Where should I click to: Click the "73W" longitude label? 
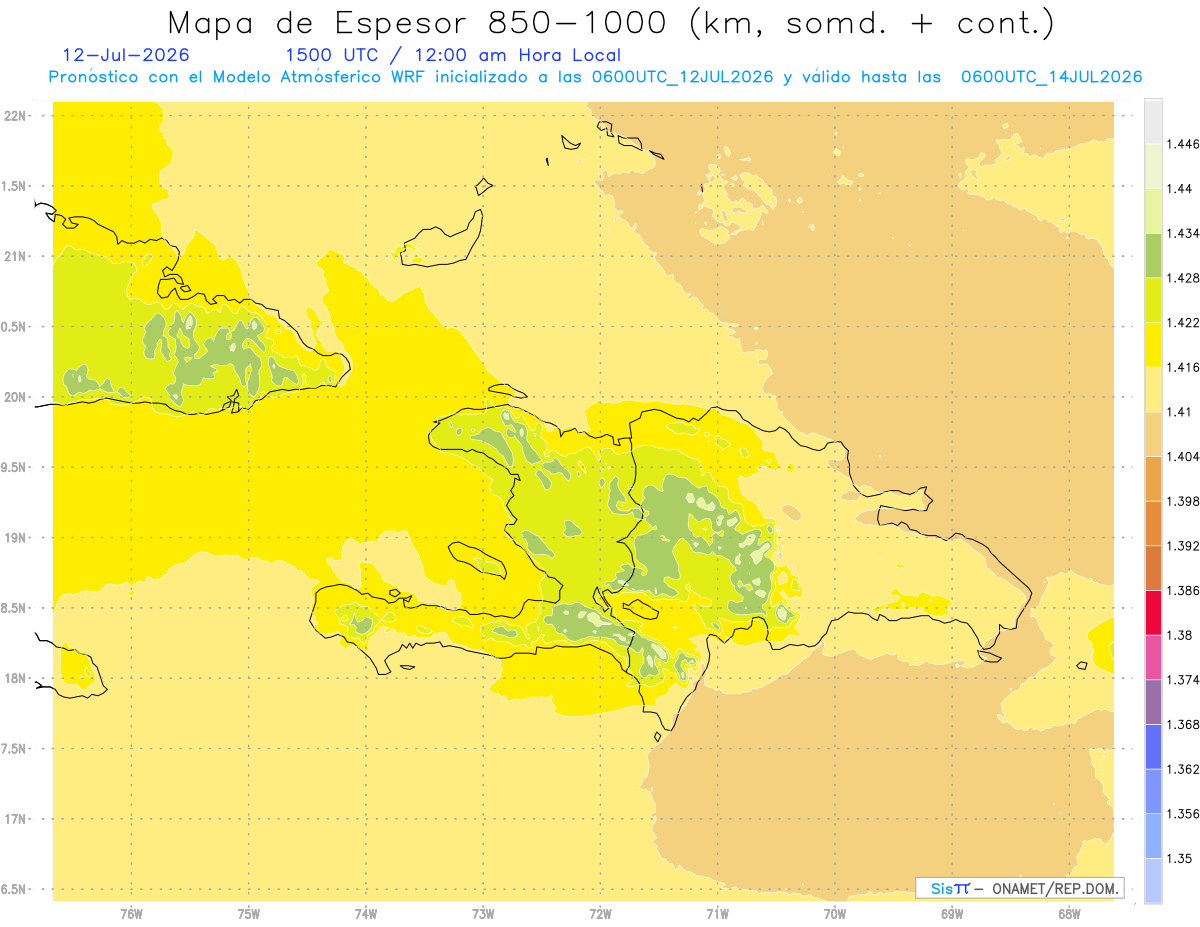pos(483,914)
